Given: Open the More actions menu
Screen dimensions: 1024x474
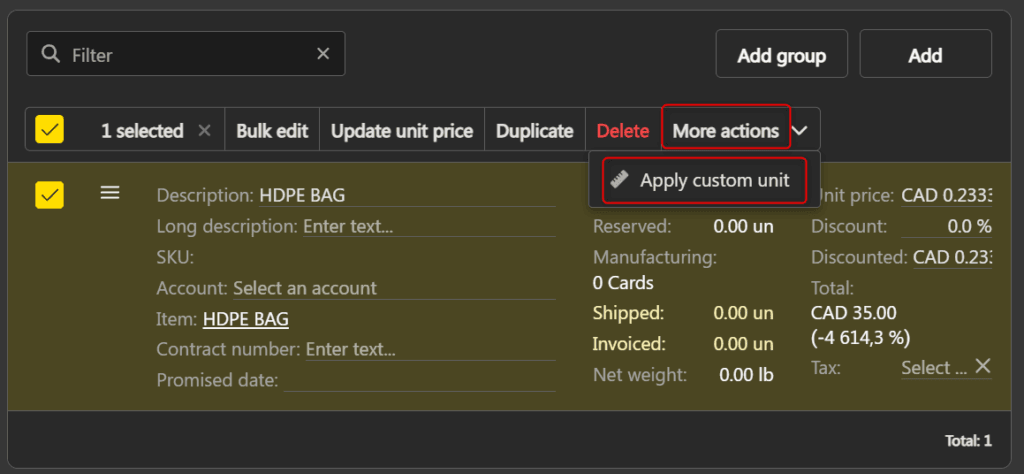Looking at the screenshot, I should [x=726, y=131].
